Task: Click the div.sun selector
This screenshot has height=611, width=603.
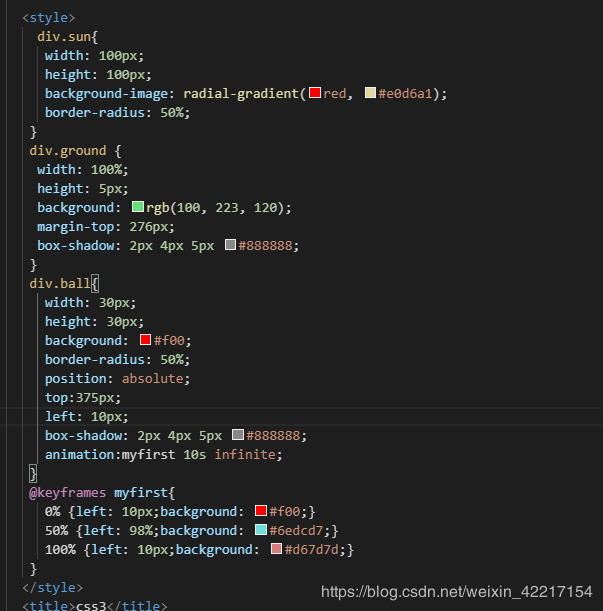Action: 67,36
